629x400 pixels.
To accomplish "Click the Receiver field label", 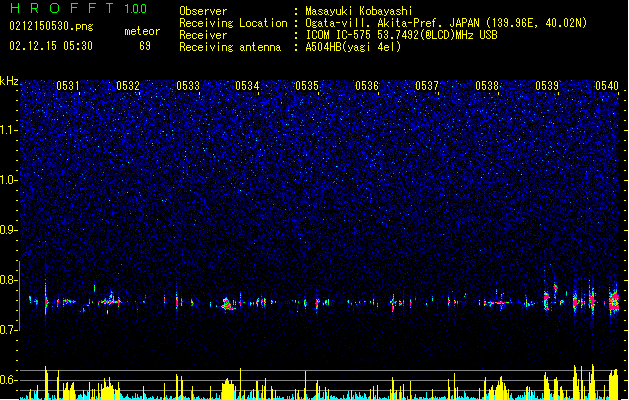I will coord(203,35).
